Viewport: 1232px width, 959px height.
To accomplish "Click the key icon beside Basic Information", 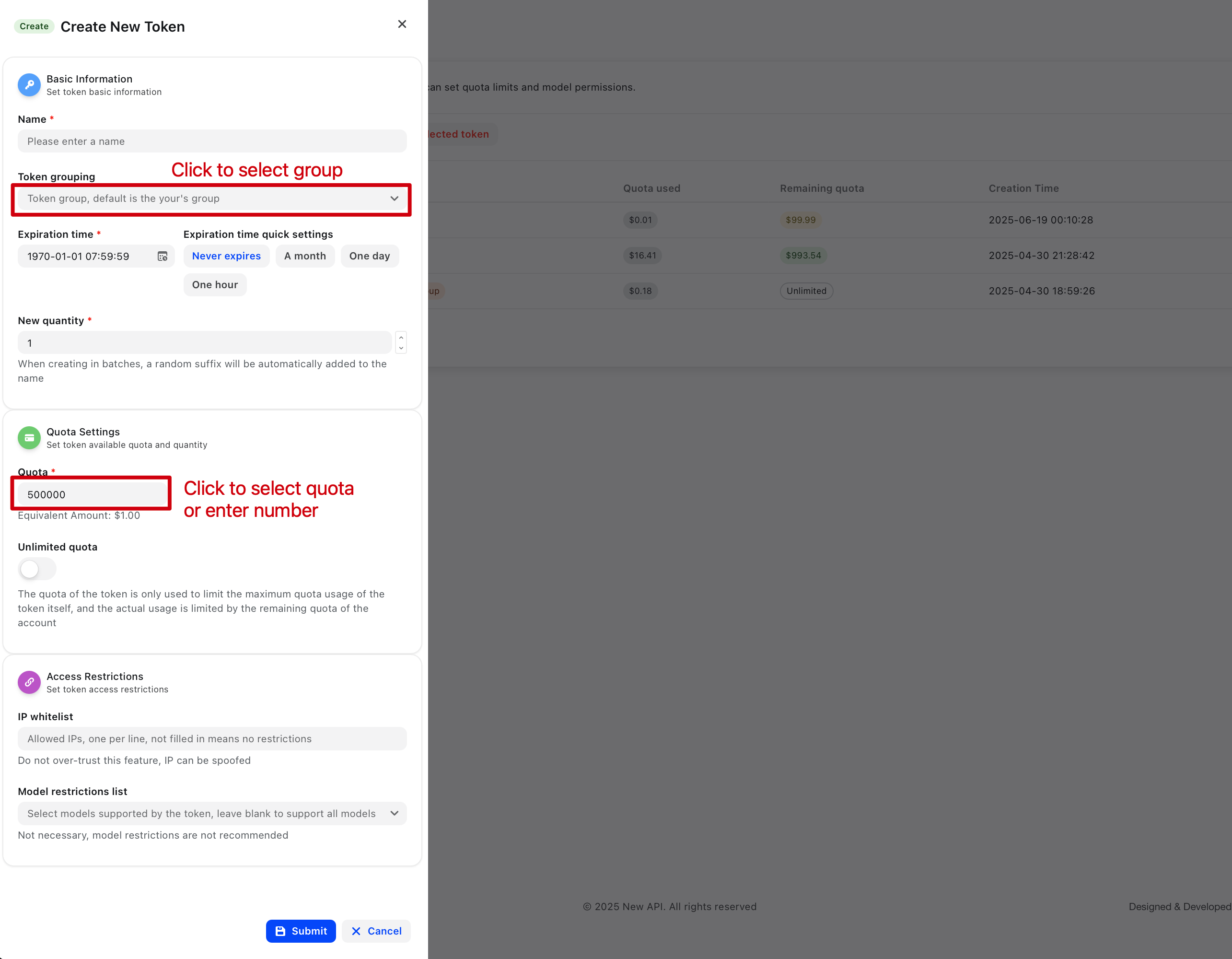I will [x=29, y=84].
